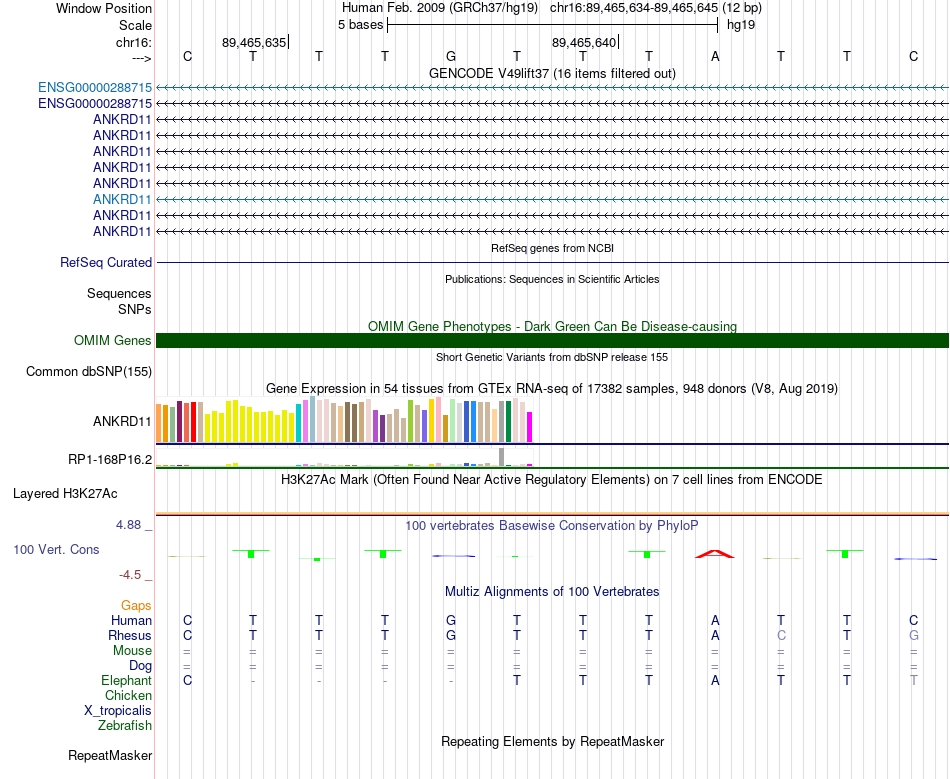This screenshot has width=950, height=779.
Task: Select the Human alignment row label
Action: point(131,620)
